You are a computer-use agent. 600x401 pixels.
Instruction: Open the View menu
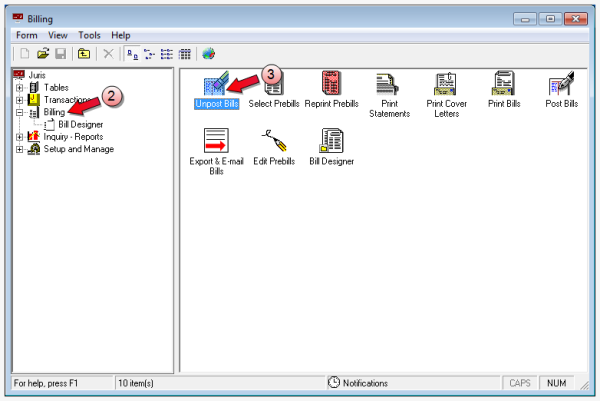[x=58, y=35]
